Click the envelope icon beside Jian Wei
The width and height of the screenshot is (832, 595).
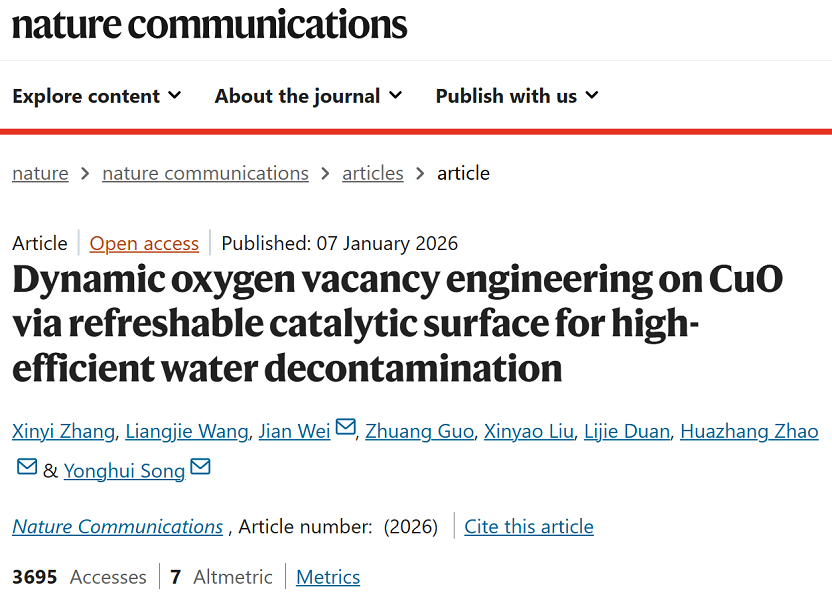coord(345,428)
